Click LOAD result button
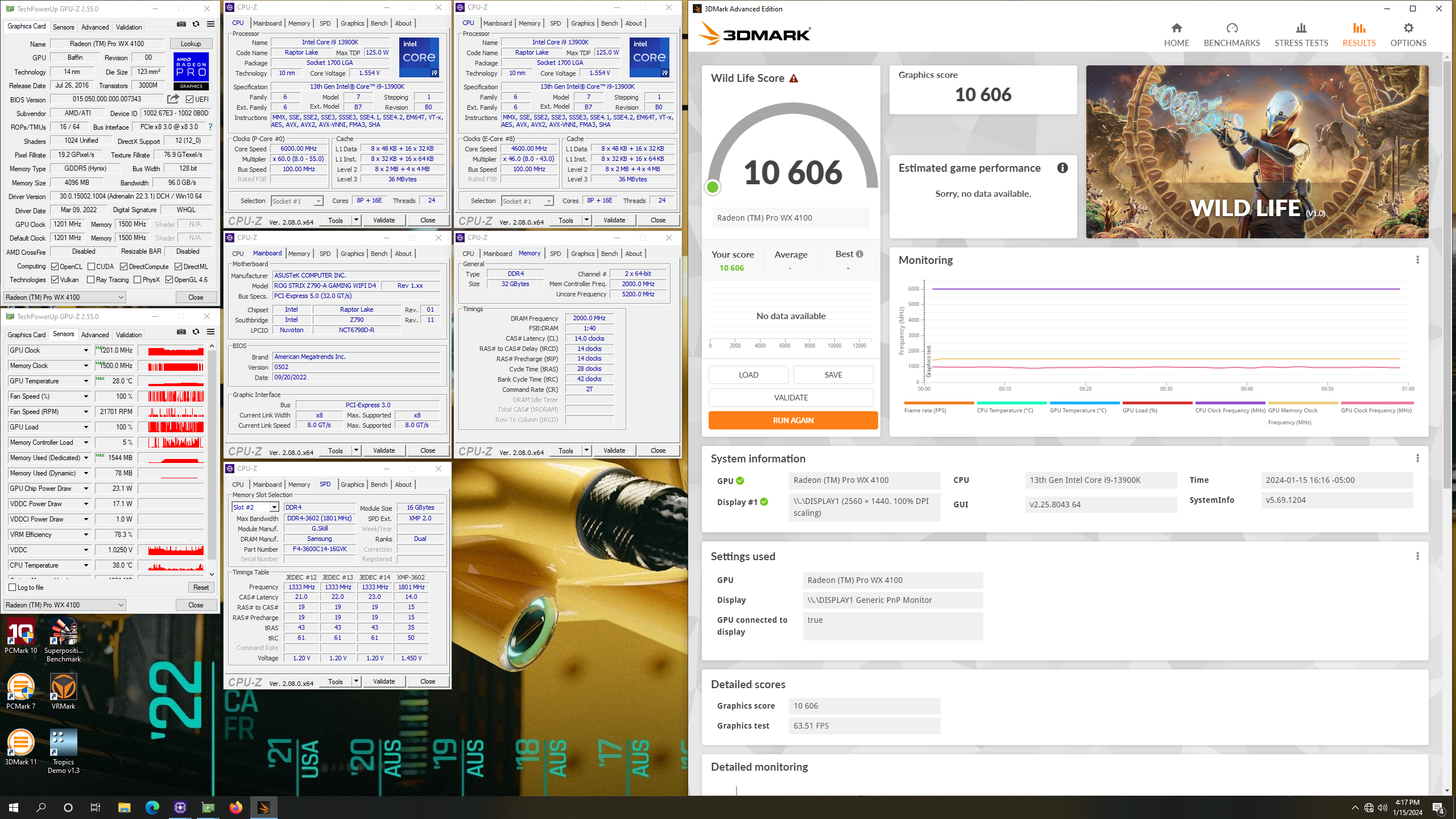This screenshot has height=819, width=1456. click(748, 375)
